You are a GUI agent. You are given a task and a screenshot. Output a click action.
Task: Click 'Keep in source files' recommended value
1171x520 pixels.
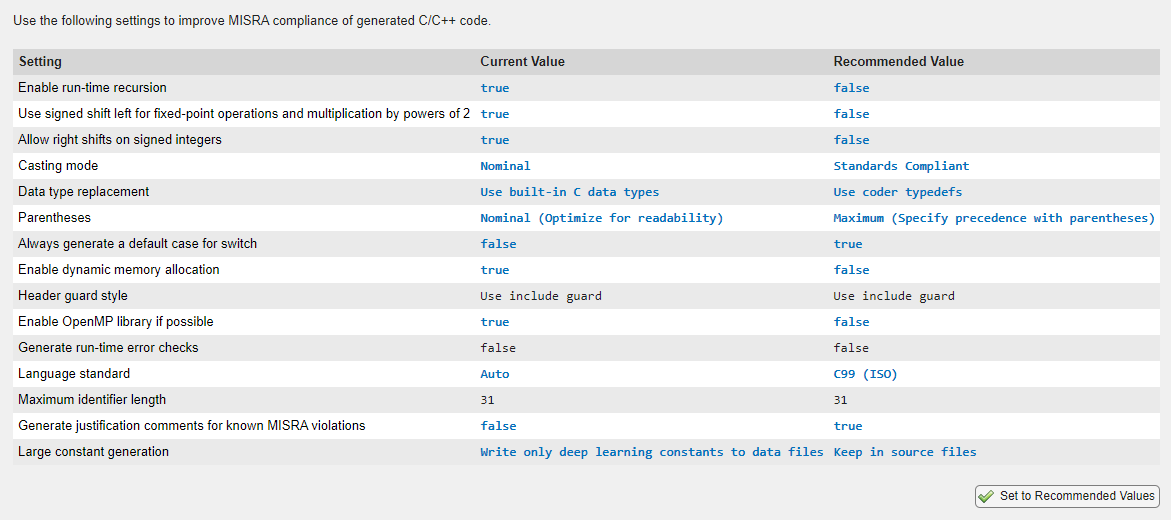(904, 452)
